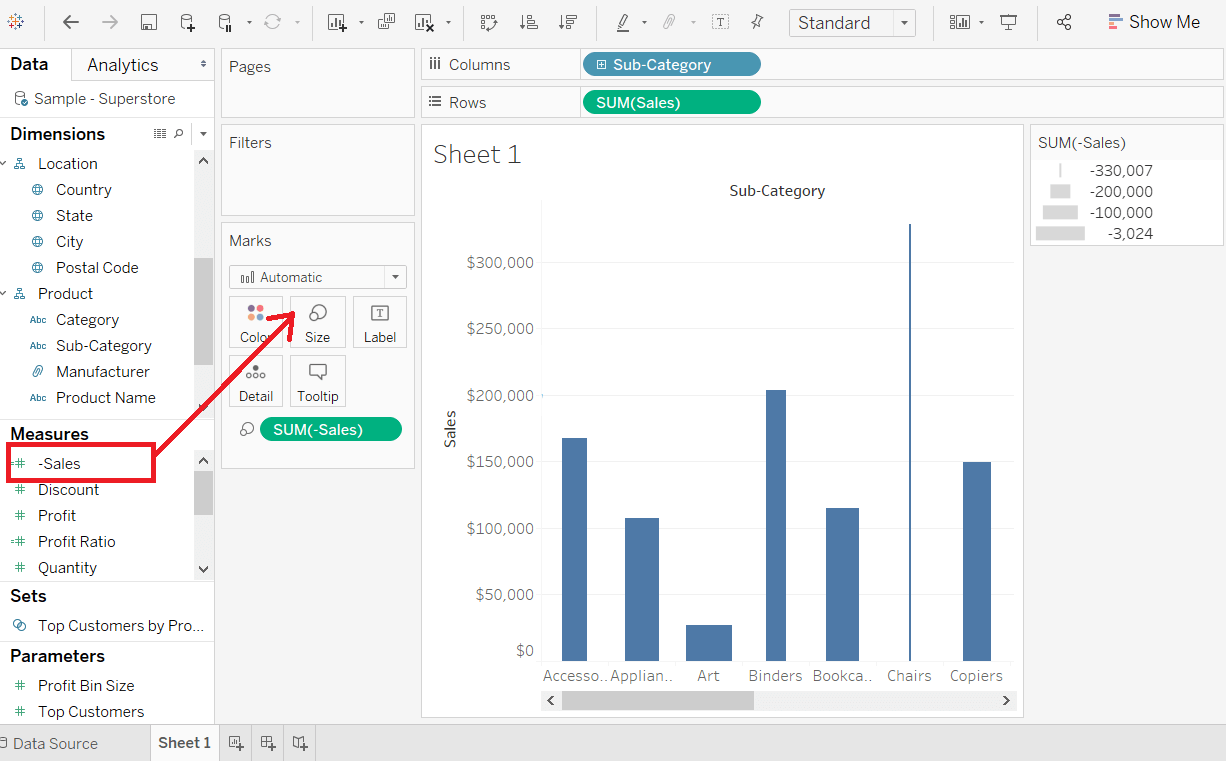The height and width of the screenshot is (761, 1226).
Task: Click the SUM(-Sales) pill on Marks card
Action: [331, 430]
